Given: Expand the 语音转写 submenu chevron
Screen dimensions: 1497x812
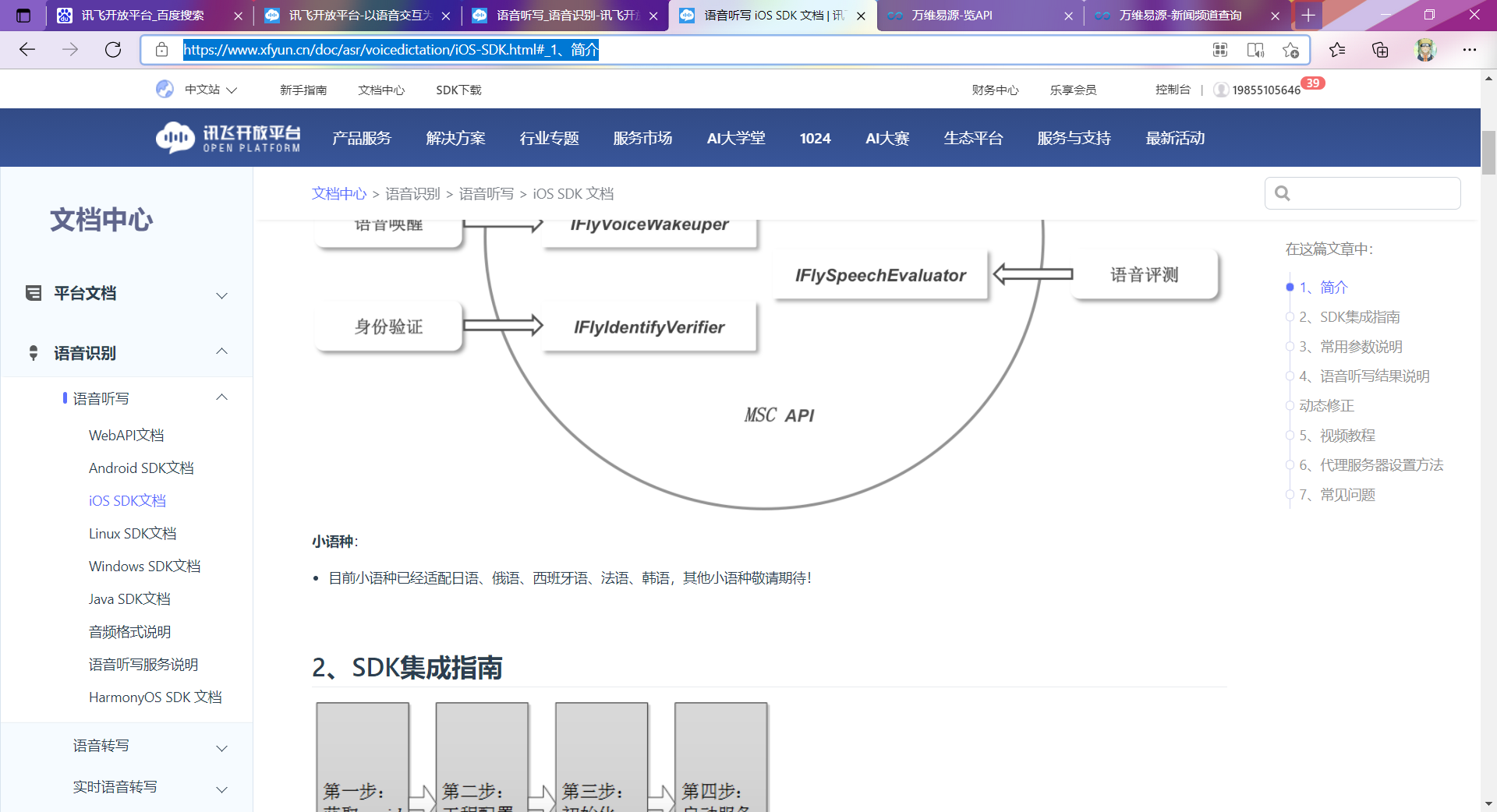Looking at the screenshot, I should coord(221,748).
